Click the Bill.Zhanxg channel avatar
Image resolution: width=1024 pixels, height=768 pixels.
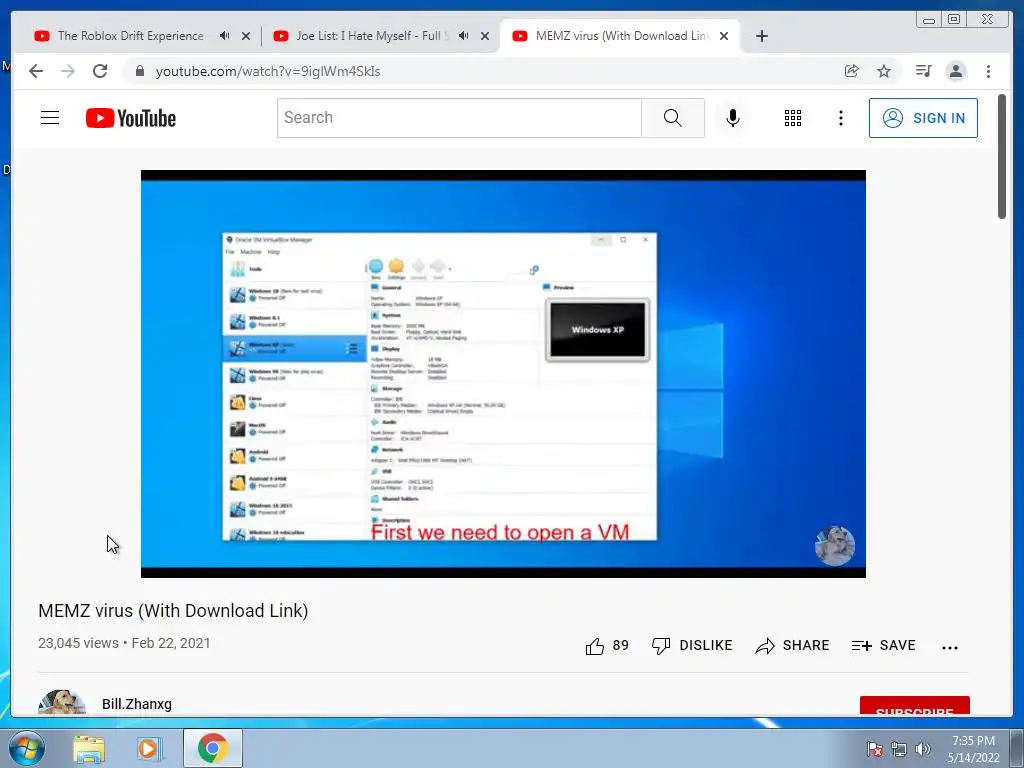(61, 703)
